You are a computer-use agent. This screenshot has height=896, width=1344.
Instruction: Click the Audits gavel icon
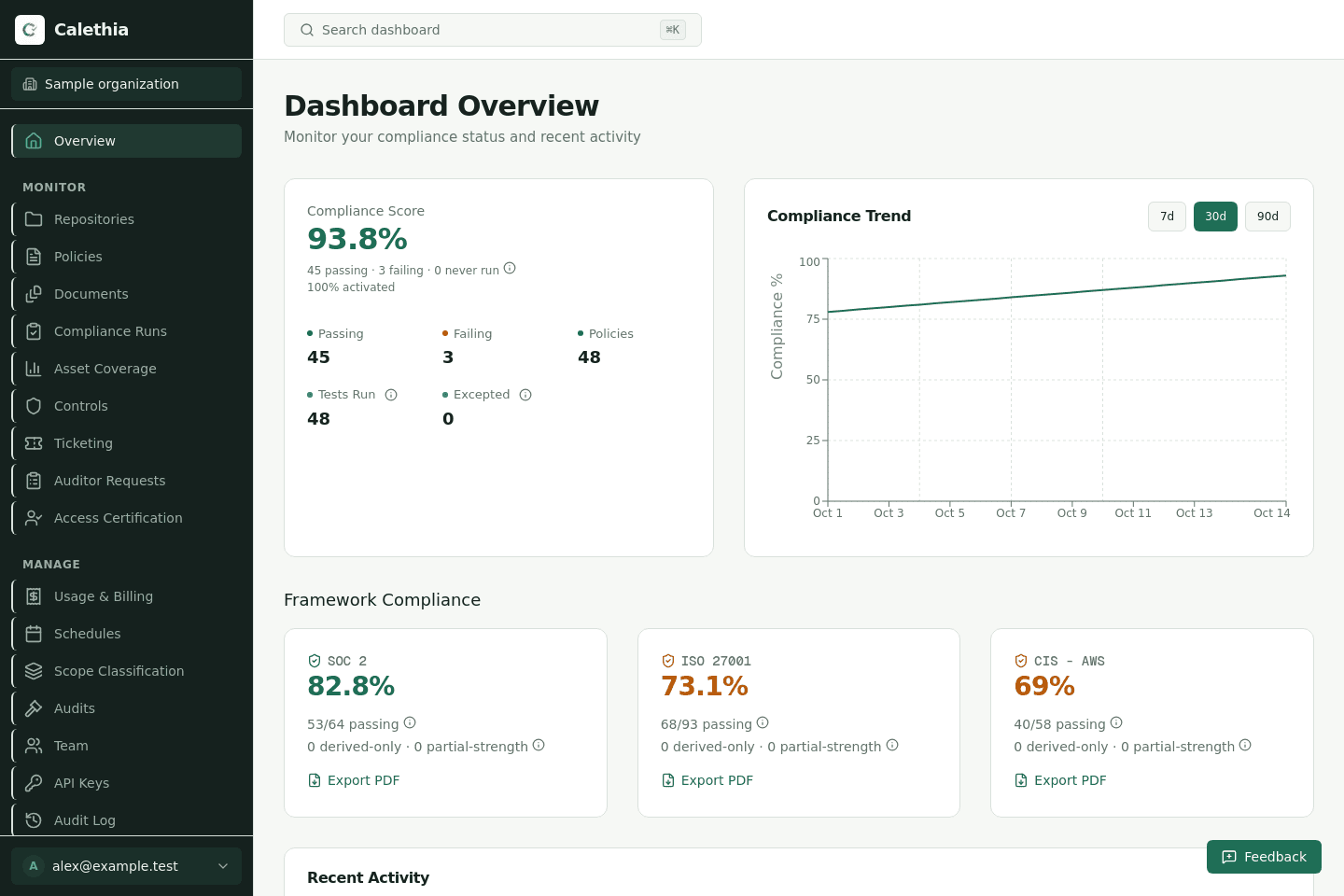click(34, 708)
